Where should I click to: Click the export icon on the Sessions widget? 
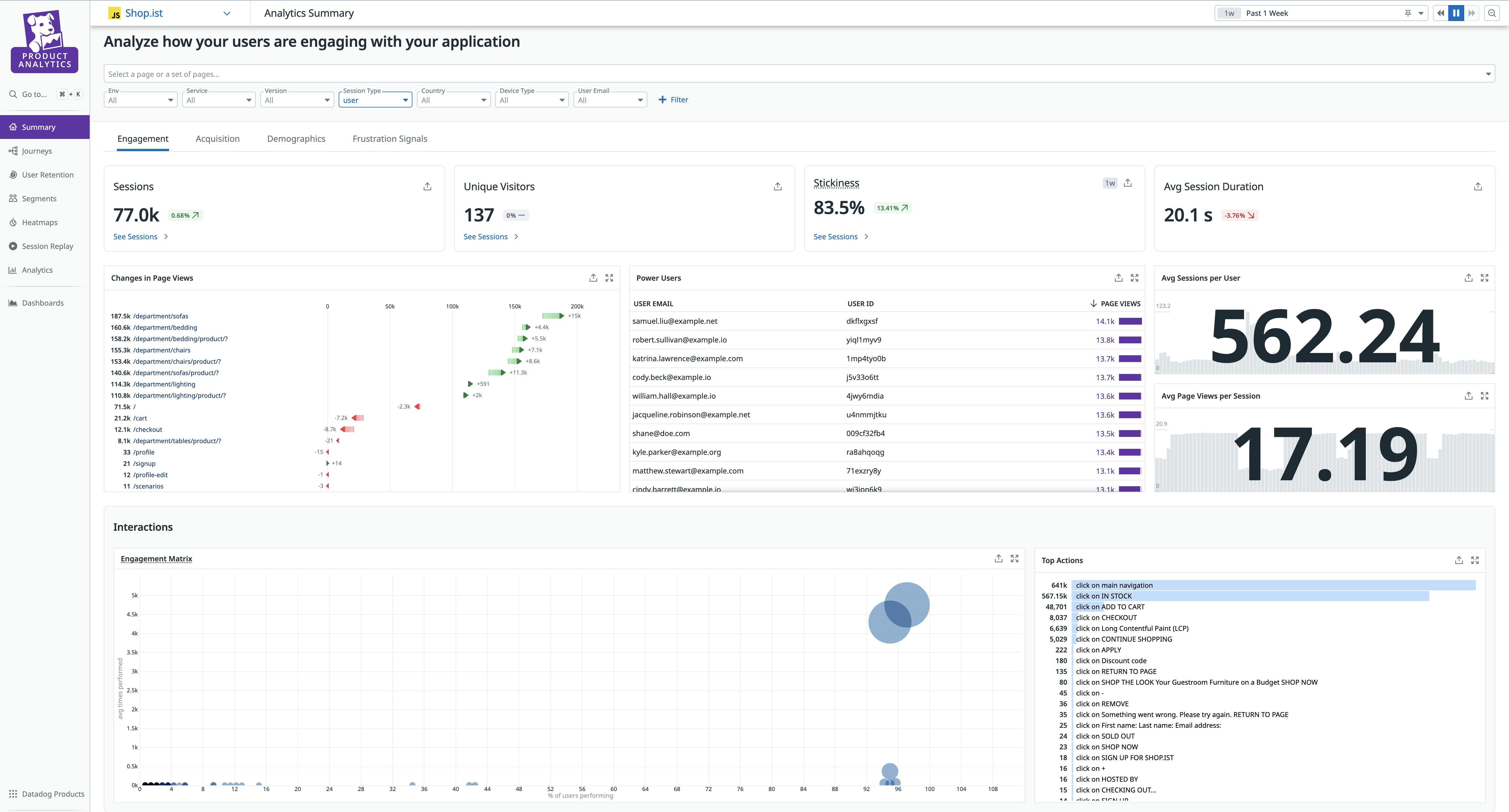[427, 186]
